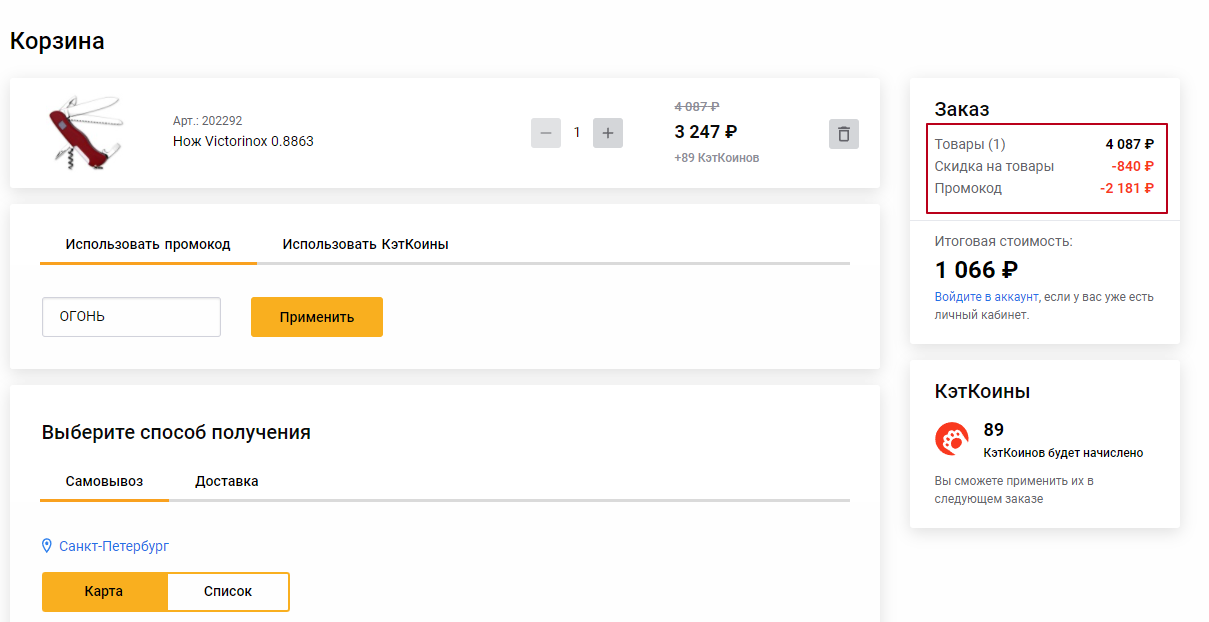
Task: Change city via Санкт-Петербург link
Action: [x=114, y=546]
